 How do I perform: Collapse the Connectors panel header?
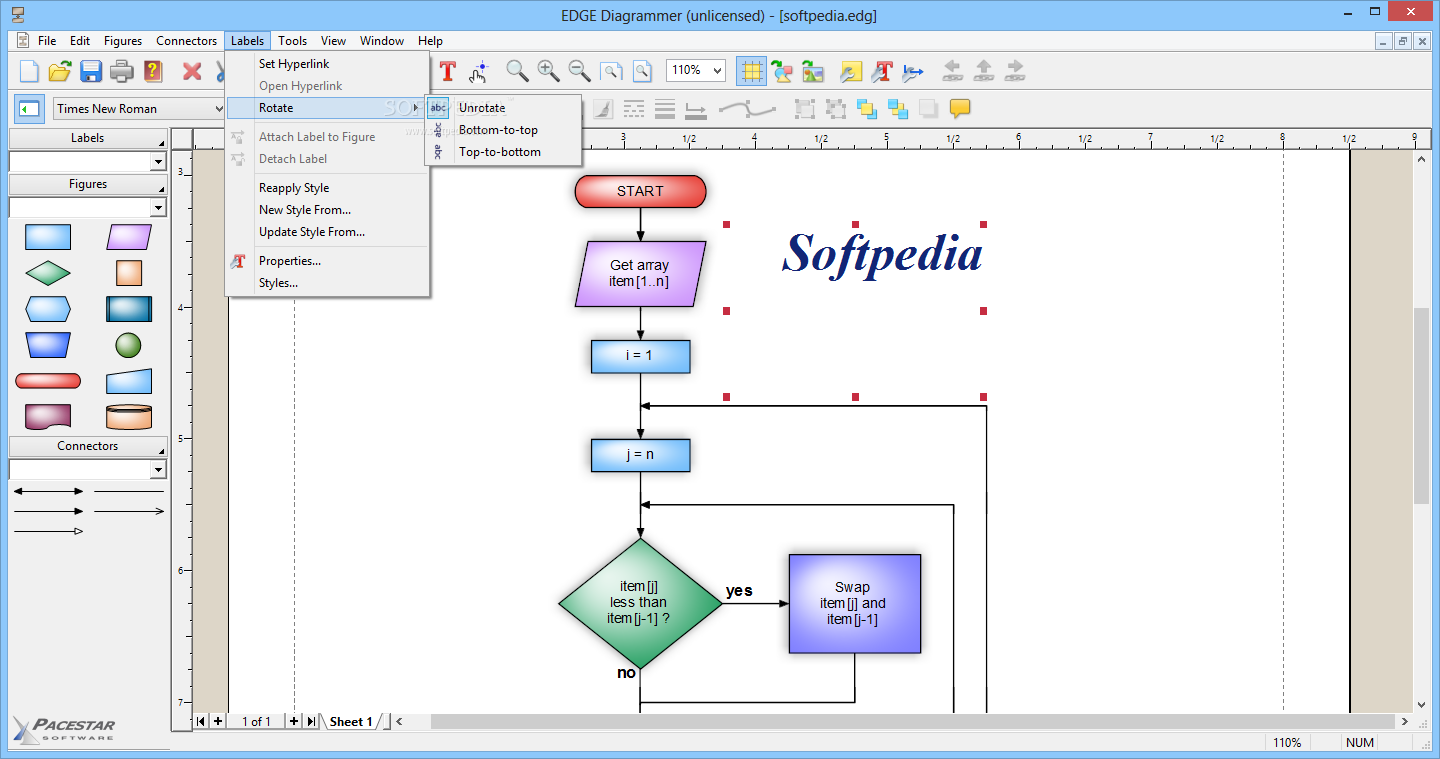pyautogui.click(x=88, y=446)
